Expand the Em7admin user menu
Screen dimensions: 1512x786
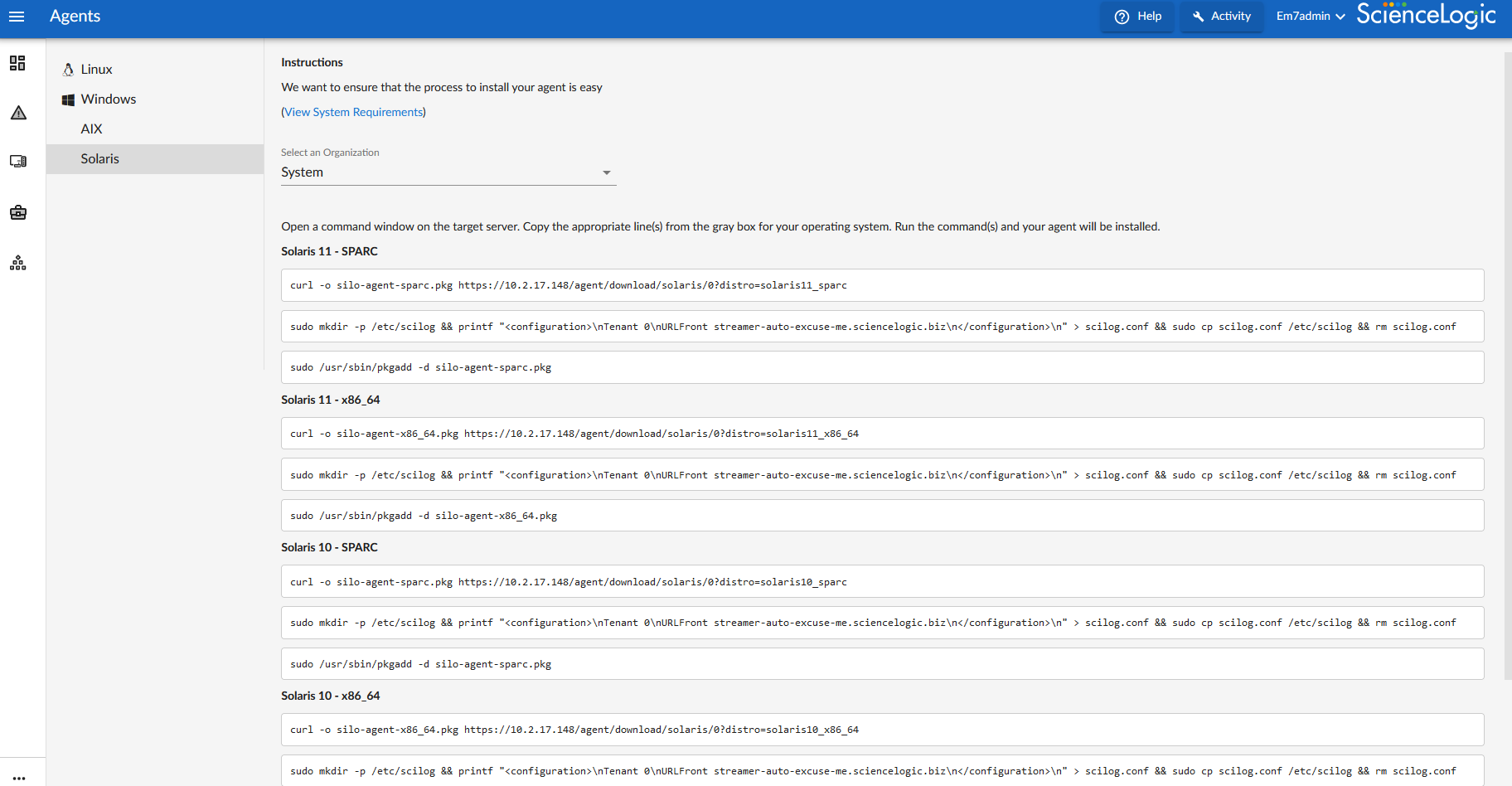[x=1310, y=17]
